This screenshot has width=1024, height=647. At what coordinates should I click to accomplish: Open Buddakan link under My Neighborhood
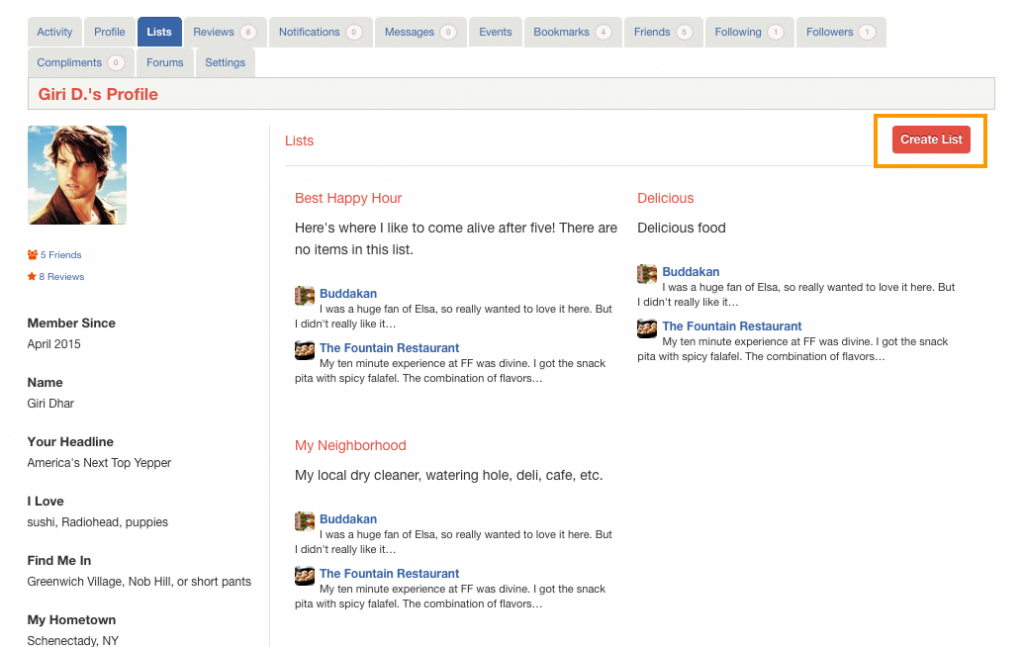pos(348,519)
